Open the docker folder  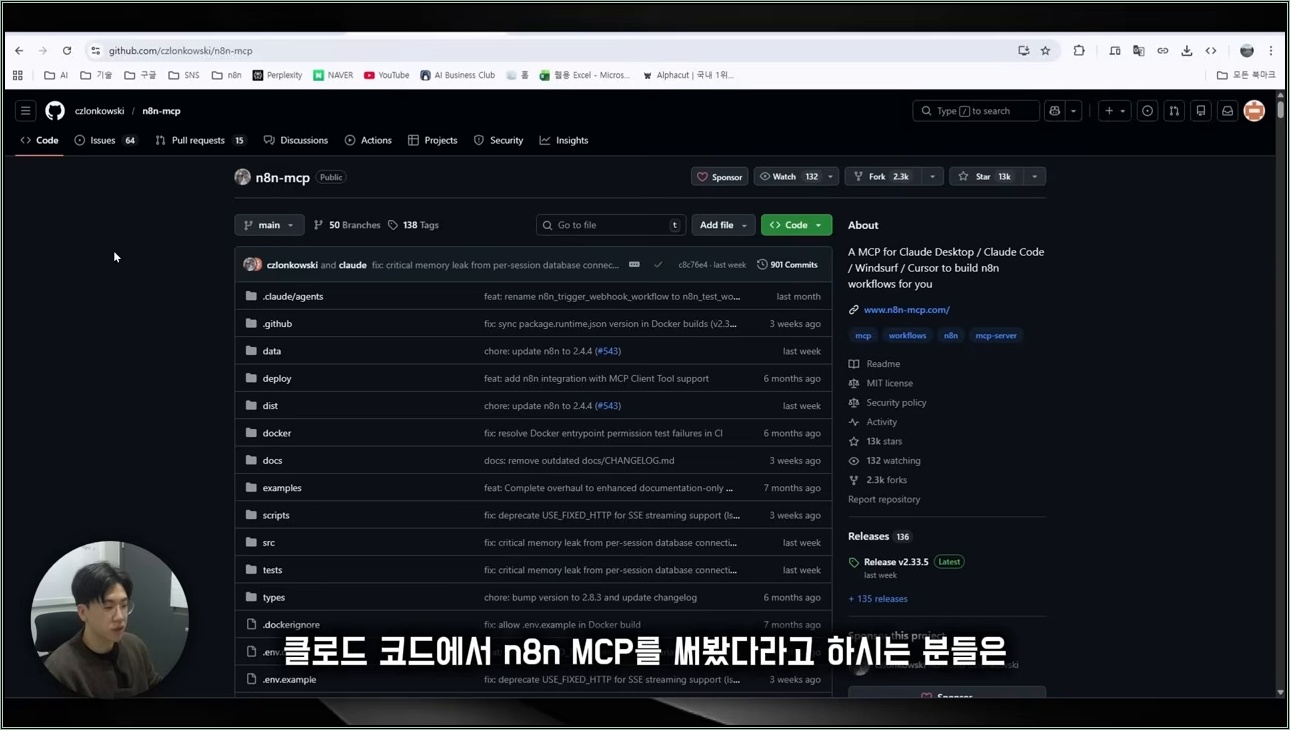coord(277,433)
